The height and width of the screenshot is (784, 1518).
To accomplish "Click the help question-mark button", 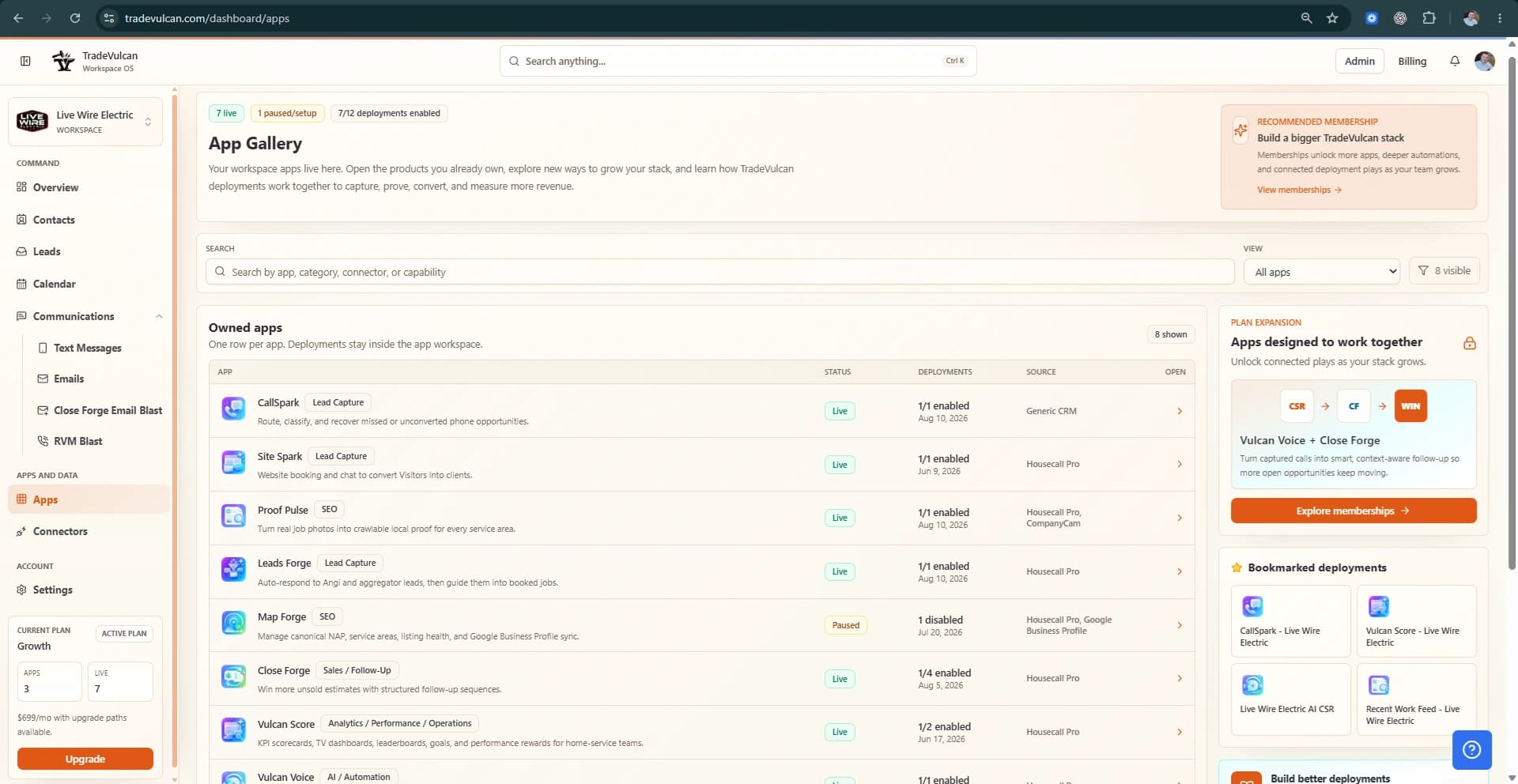I will pos(1472,749).
